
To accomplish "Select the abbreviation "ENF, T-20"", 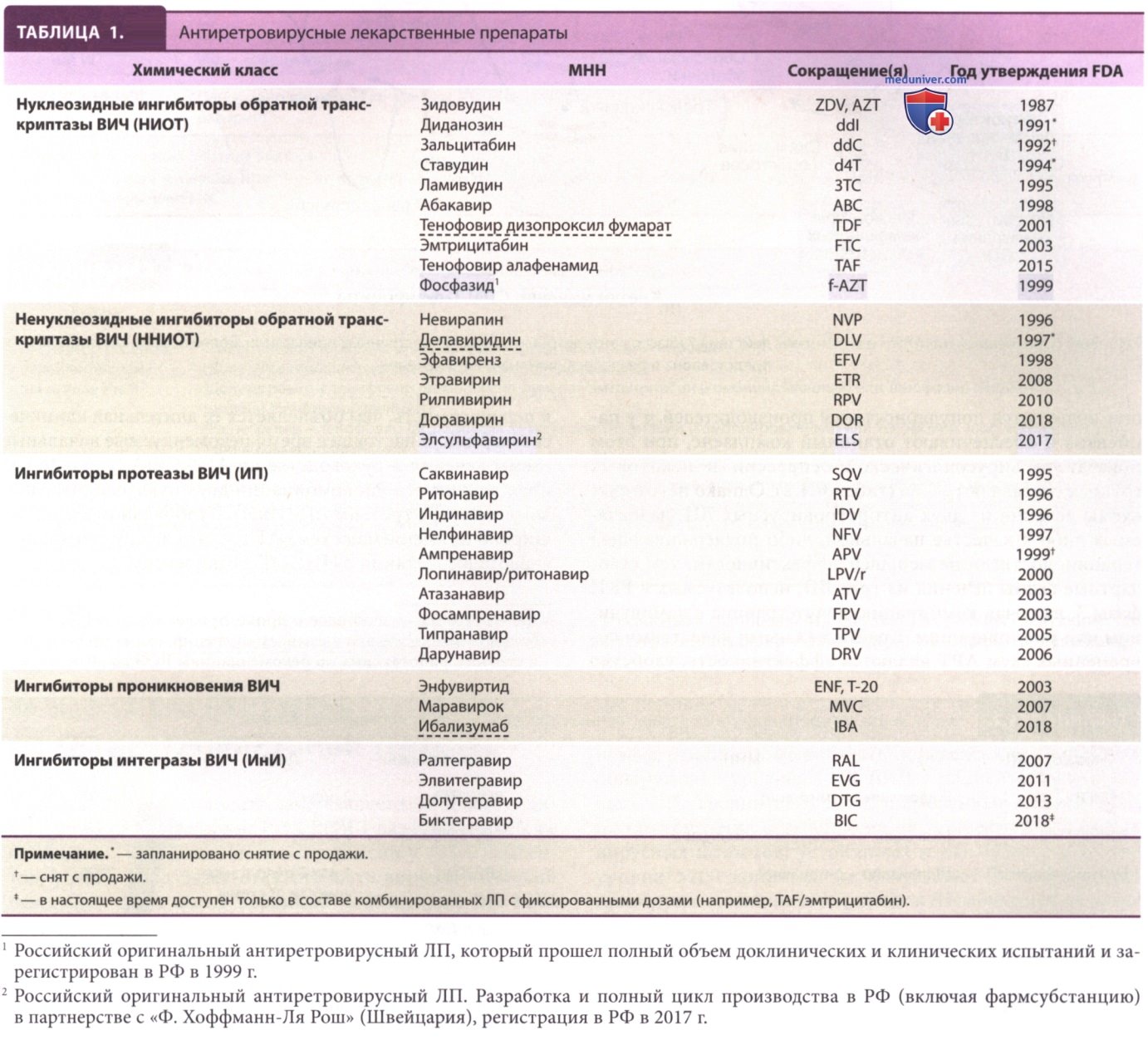I will click(846, 687).
